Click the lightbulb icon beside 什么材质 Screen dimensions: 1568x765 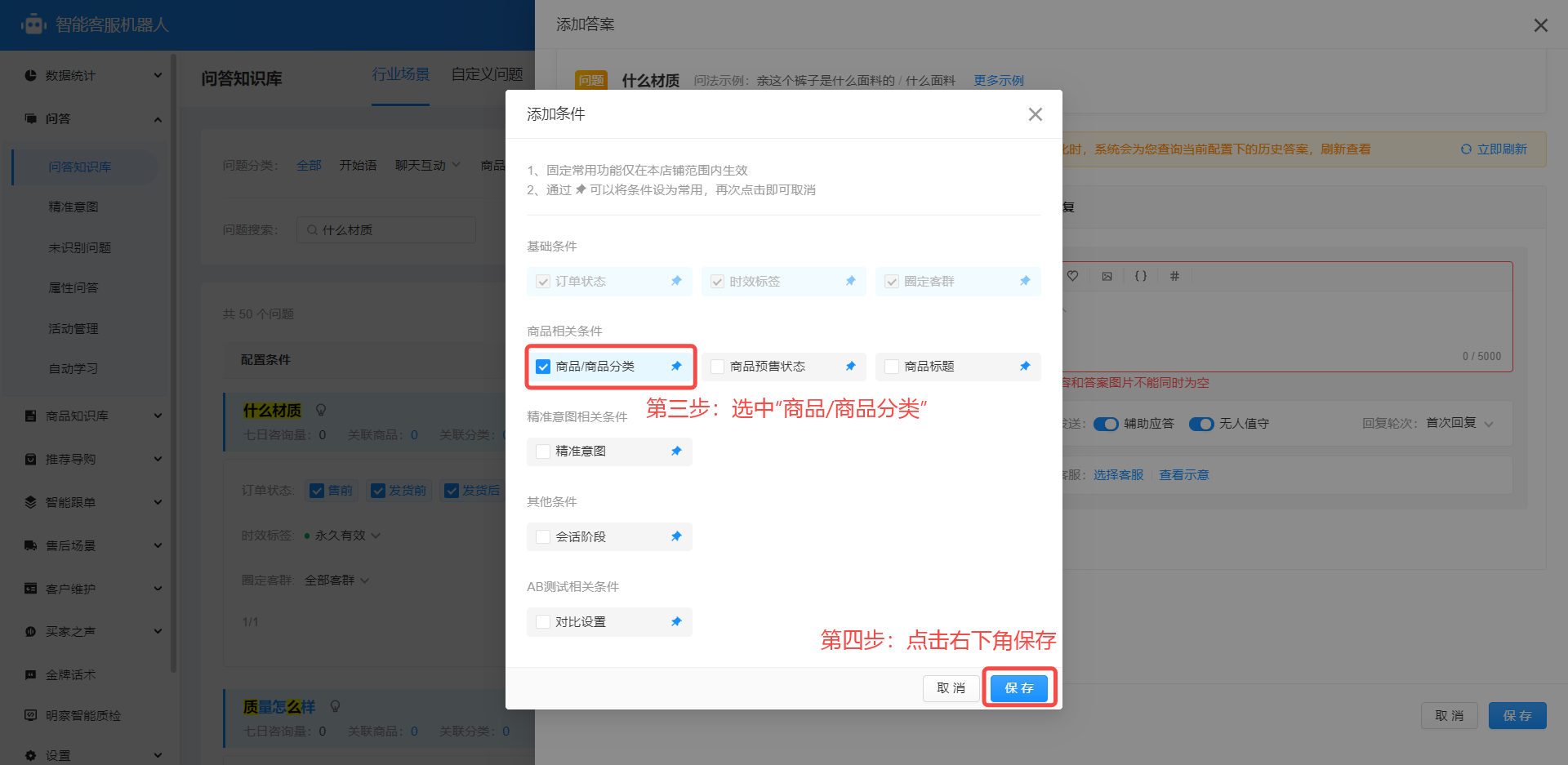tap(321, 410)
